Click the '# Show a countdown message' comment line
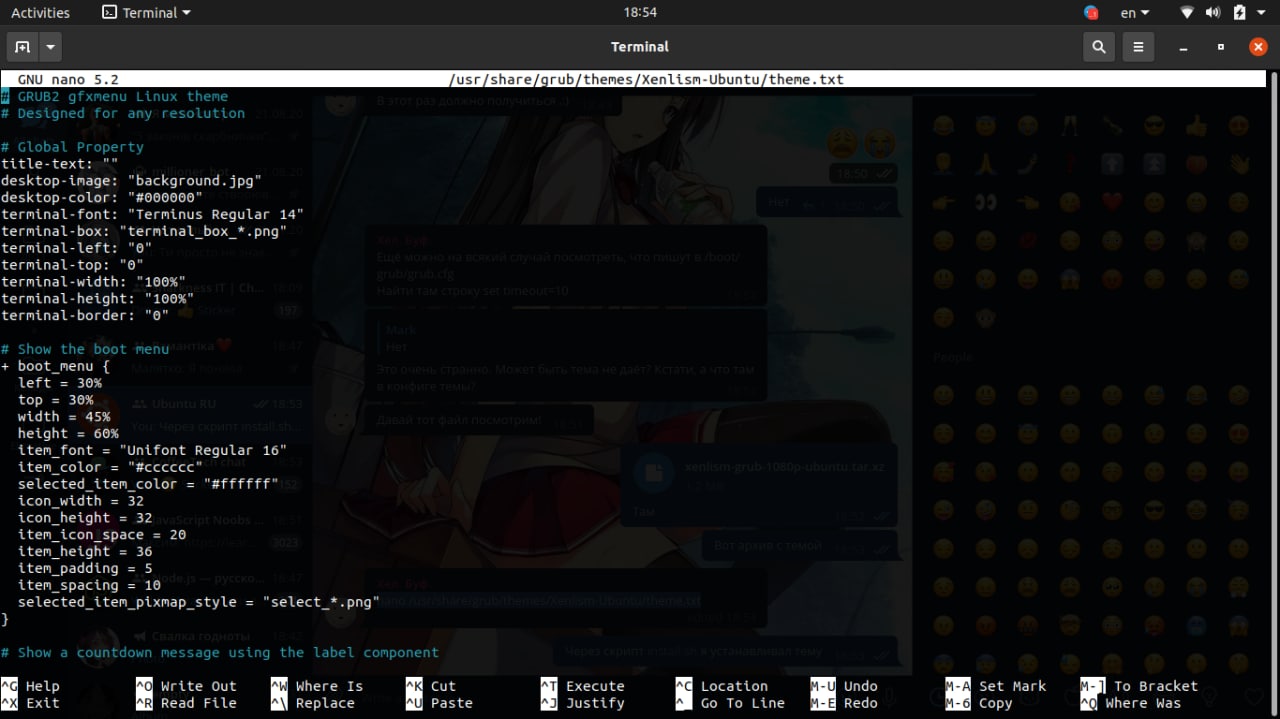The image size is (1280, 719). [220, 652]
